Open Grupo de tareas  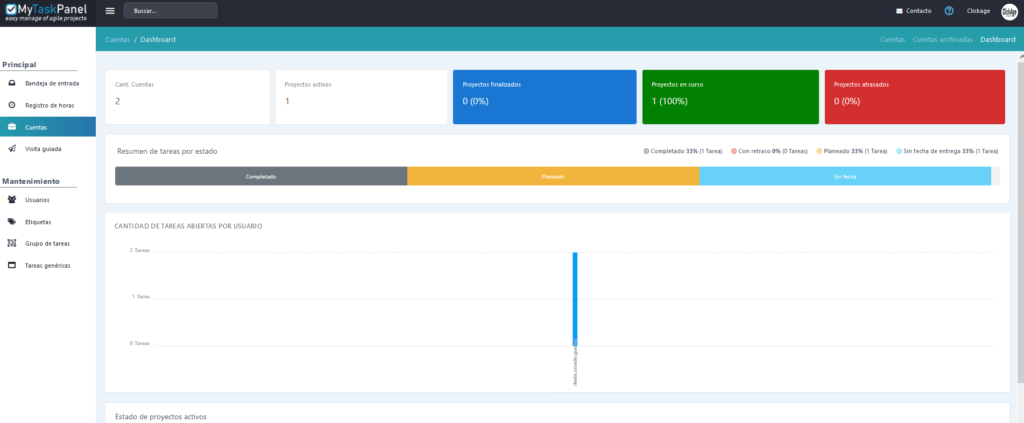[x=48, y=243]
